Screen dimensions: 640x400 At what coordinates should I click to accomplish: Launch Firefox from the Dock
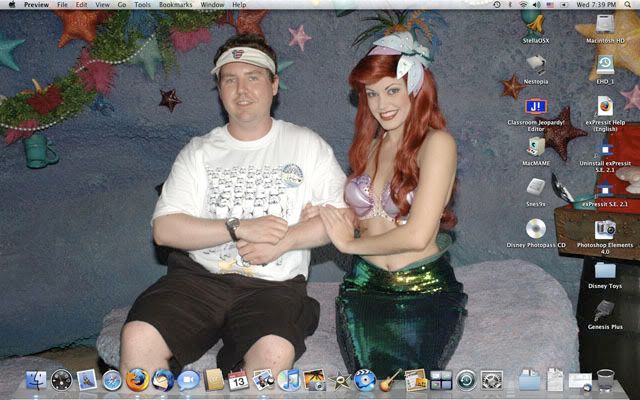coord(137,380)
